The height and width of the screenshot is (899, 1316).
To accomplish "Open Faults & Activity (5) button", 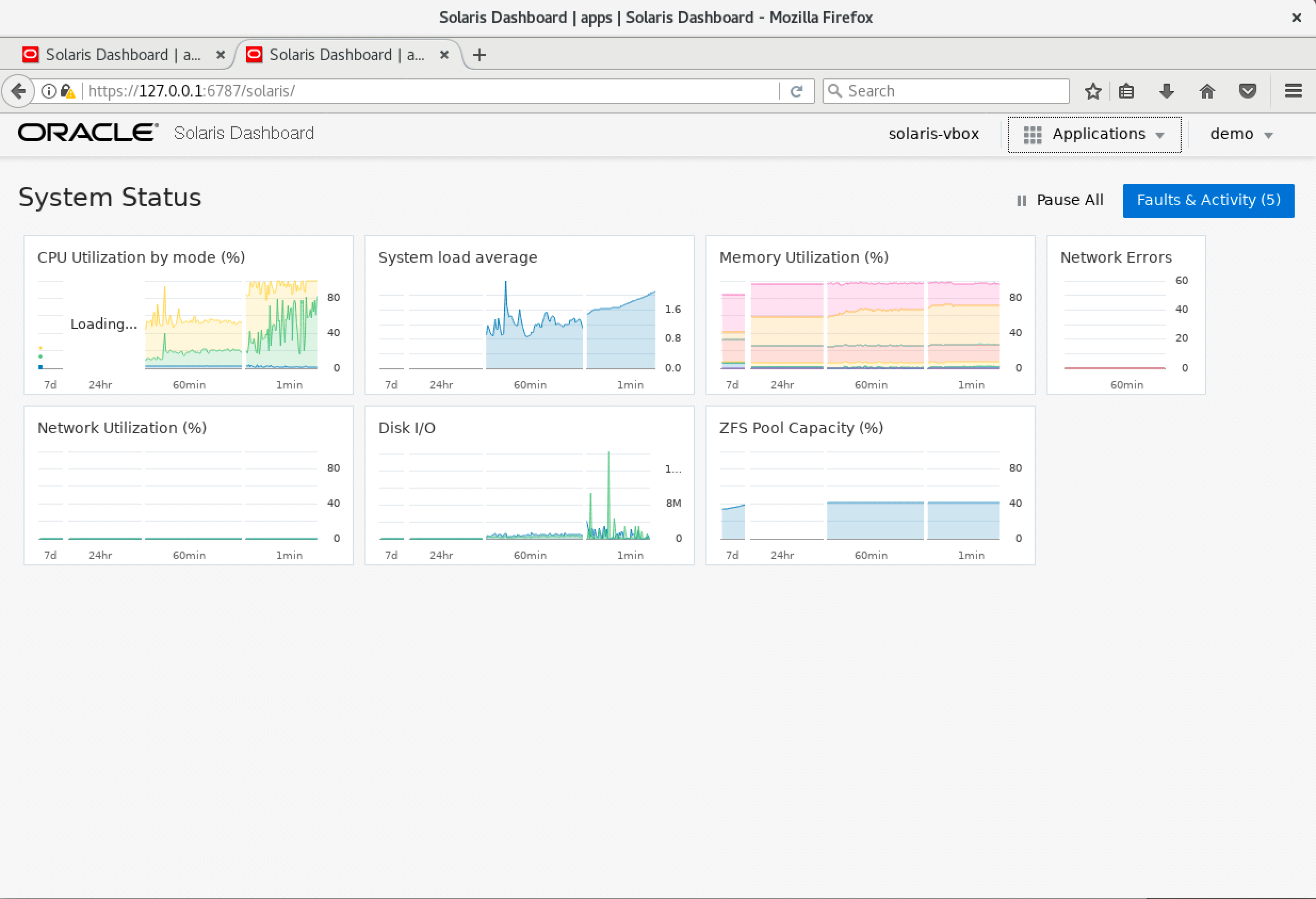I will click(x=1208, y=200).
